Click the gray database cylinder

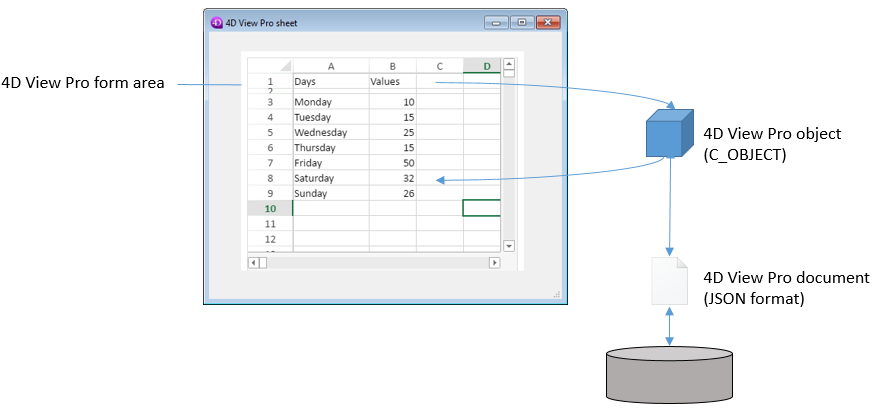pos(669,375)
